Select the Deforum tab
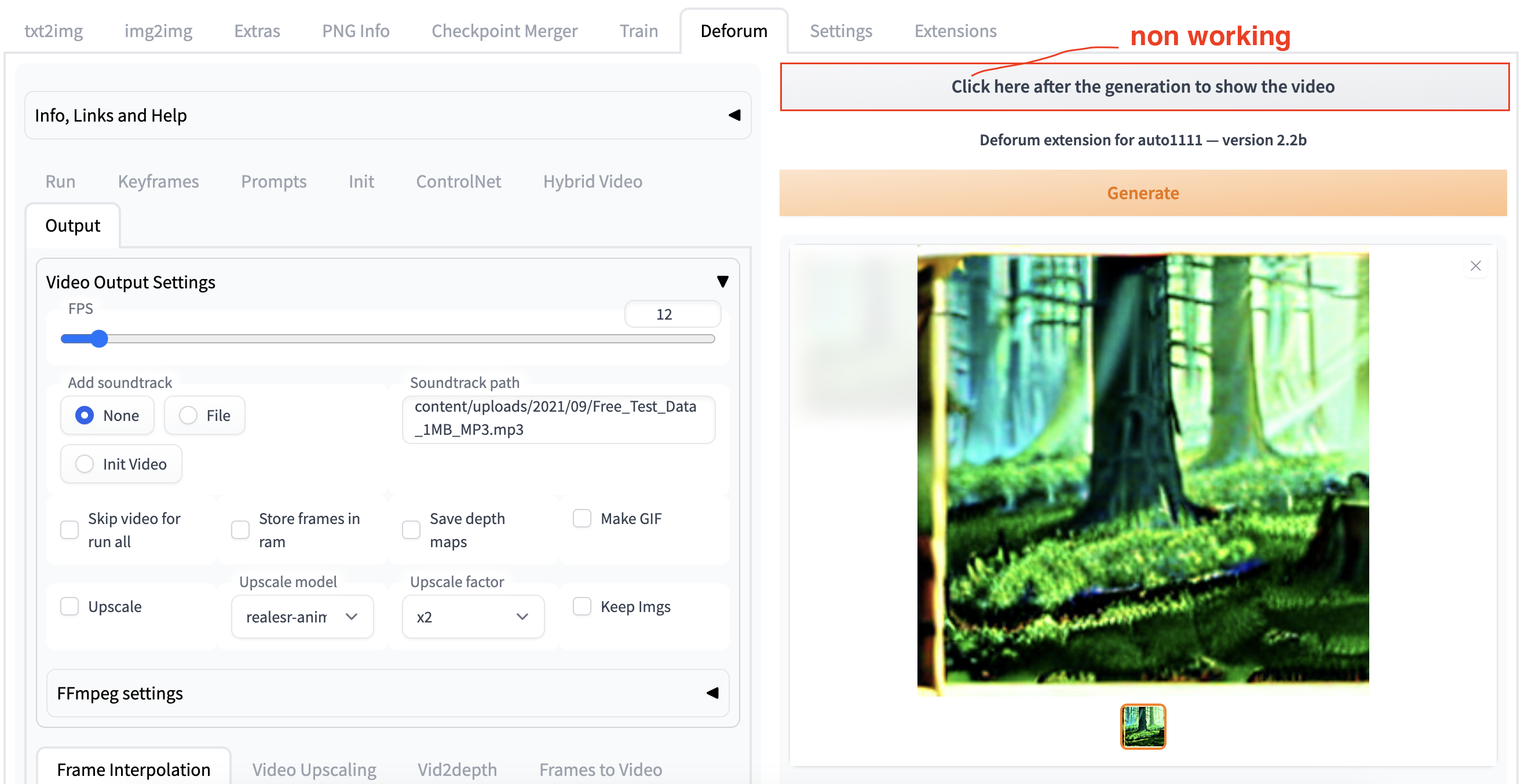 tap(734, 31)
